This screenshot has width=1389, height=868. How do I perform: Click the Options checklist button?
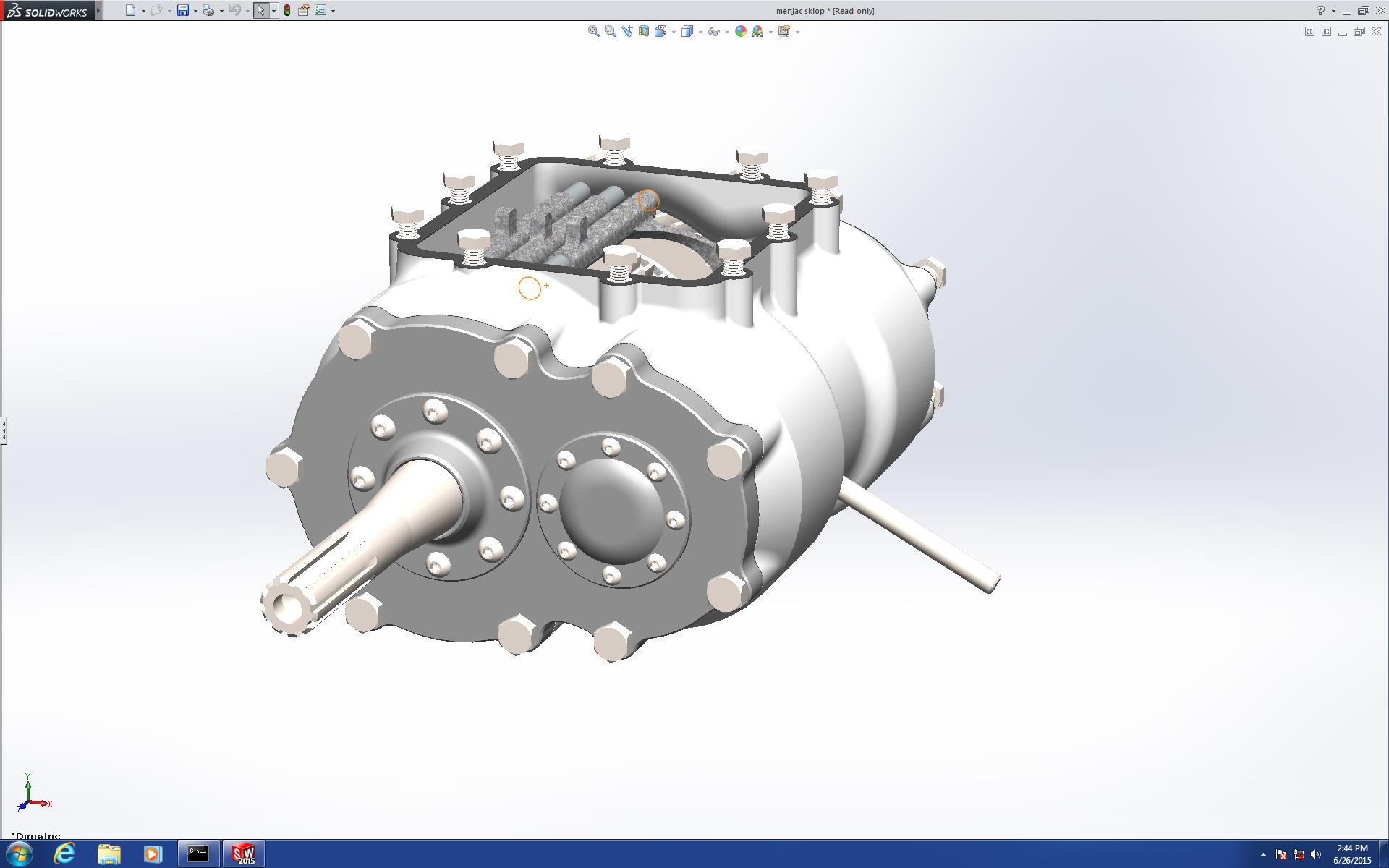pyautogui.click(x=320, y=10)
